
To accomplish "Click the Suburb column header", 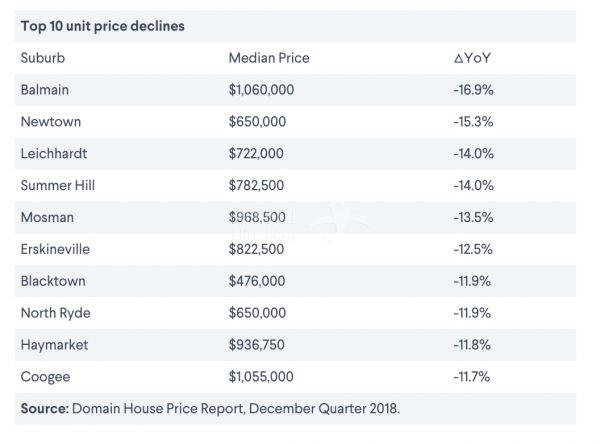I will click(42, 58).
